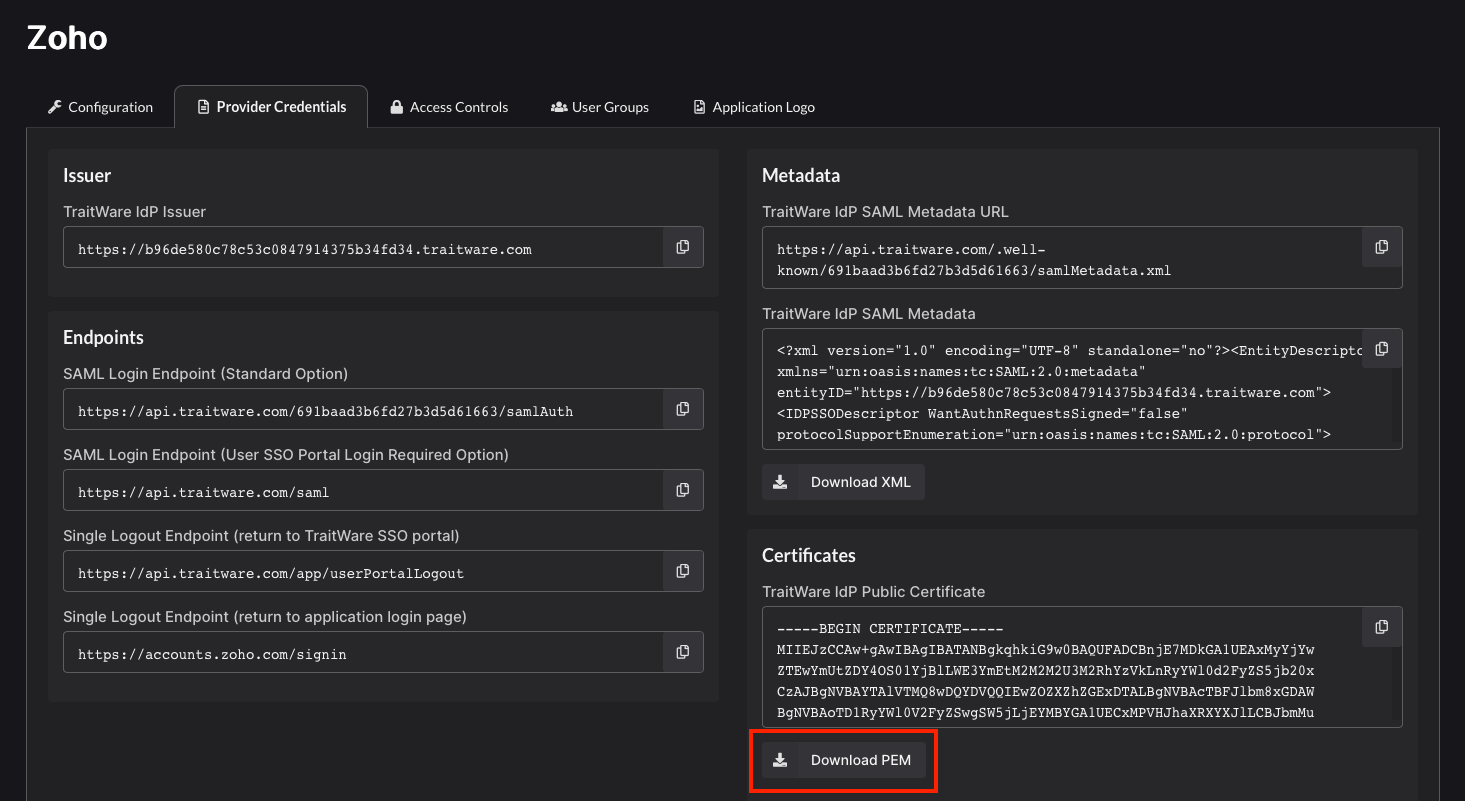This screenshot has width=1465, height=801.
Task: Click the Certificates section heading
Action: pyautogui.click(x=809, y=555)
